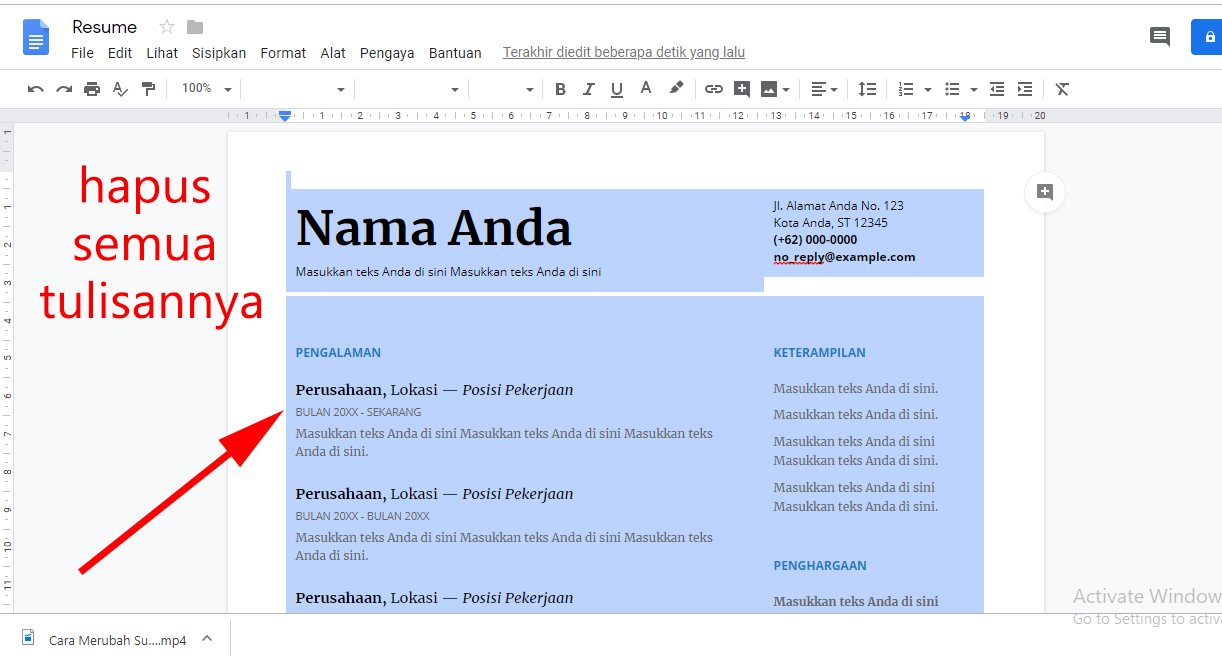Open the Sisipkan menu
The height and width of the screenshot is (656, 1222).
tap(219, 53)
